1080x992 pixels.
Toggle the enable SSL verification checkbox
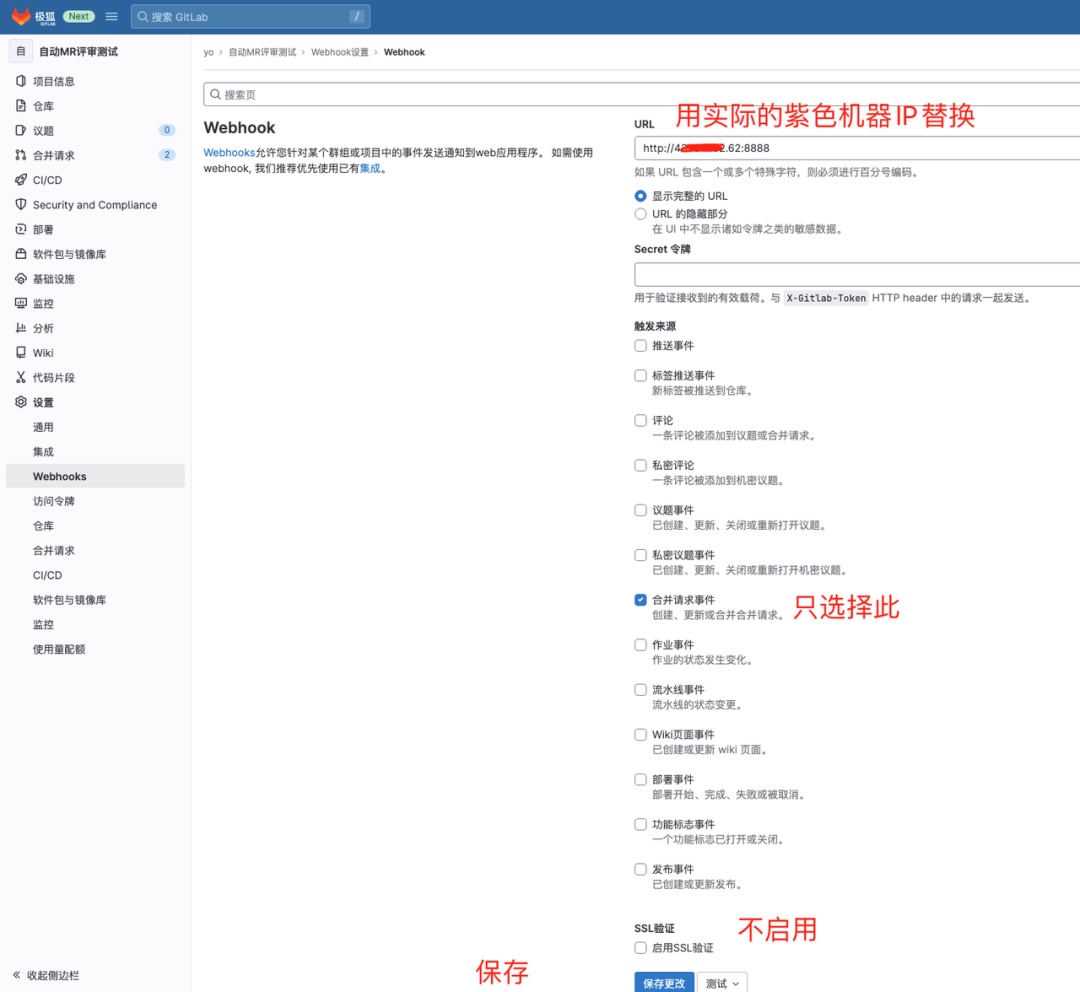click(641, 948)
